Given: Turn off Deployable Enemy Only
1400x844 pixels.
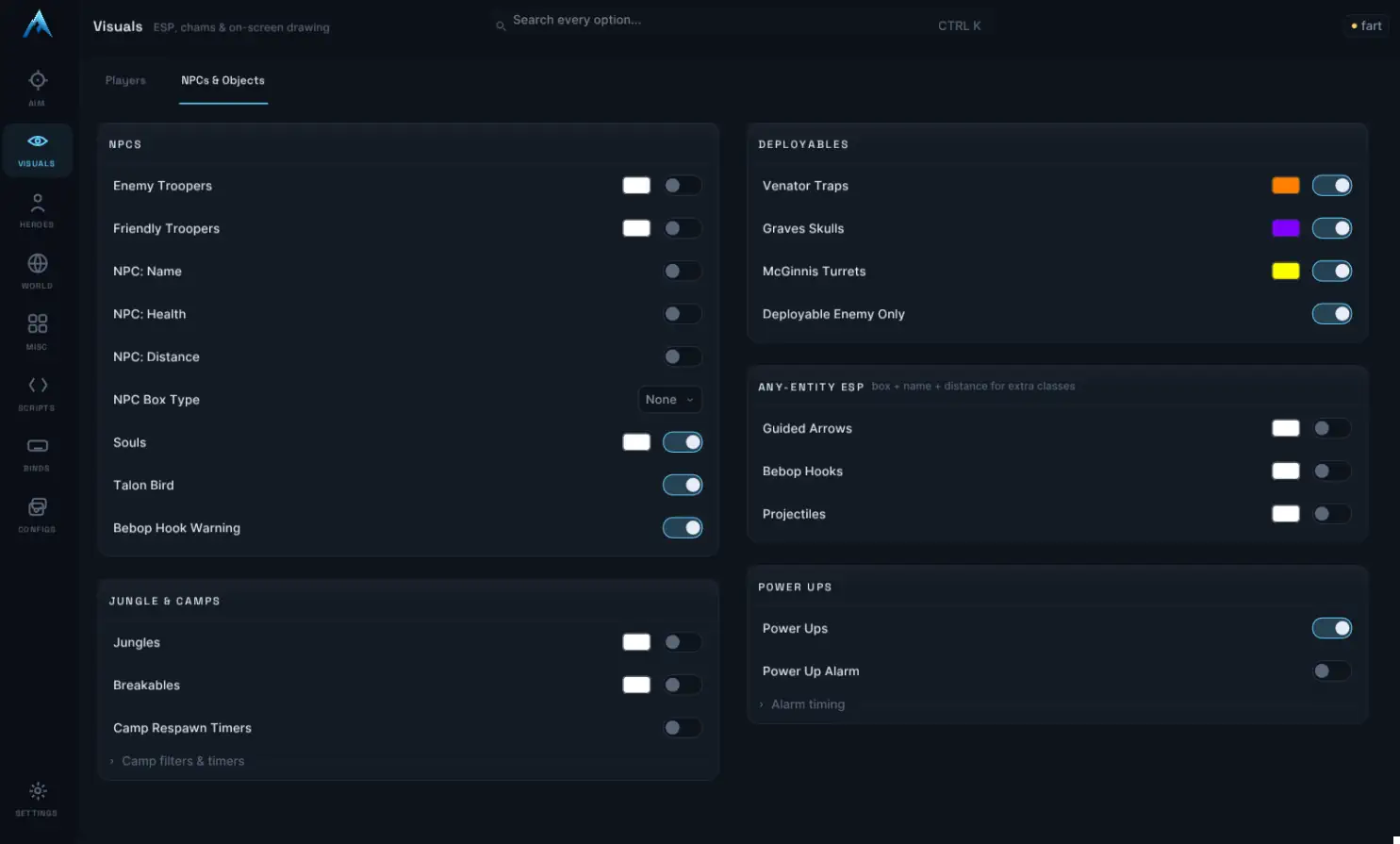Looking at the screenshot, I should (x=1332, y=314).
